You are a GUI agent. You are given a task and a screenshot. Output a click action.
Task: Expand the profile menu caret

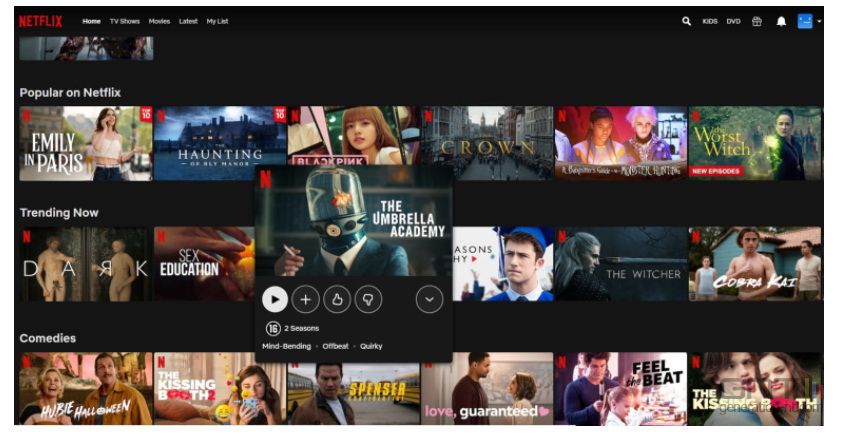click(819, 21)
